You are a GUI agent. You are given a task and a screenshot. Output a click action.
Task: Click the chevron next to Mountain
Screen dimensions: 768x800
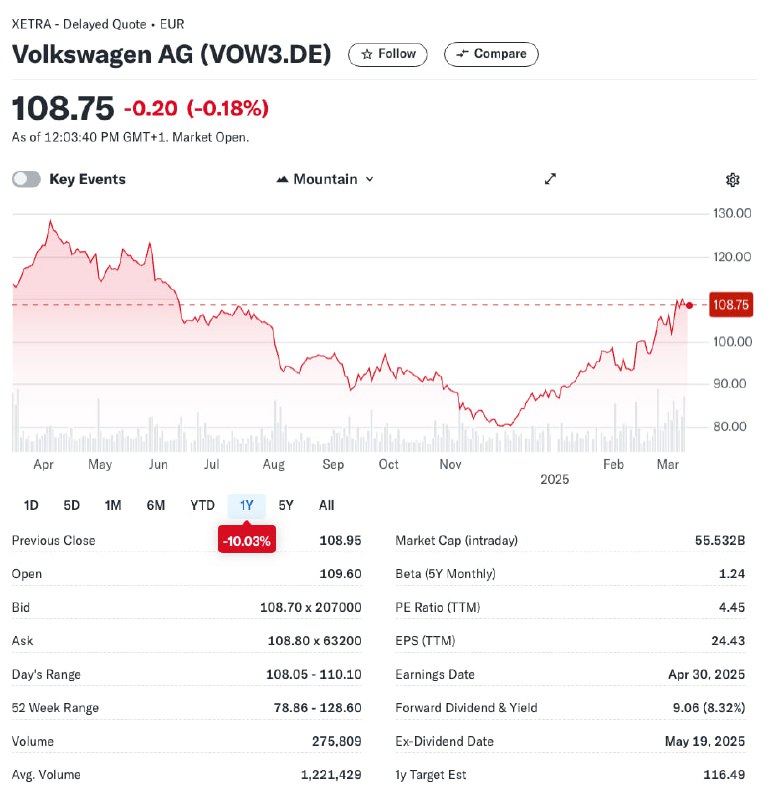point(369,180)
